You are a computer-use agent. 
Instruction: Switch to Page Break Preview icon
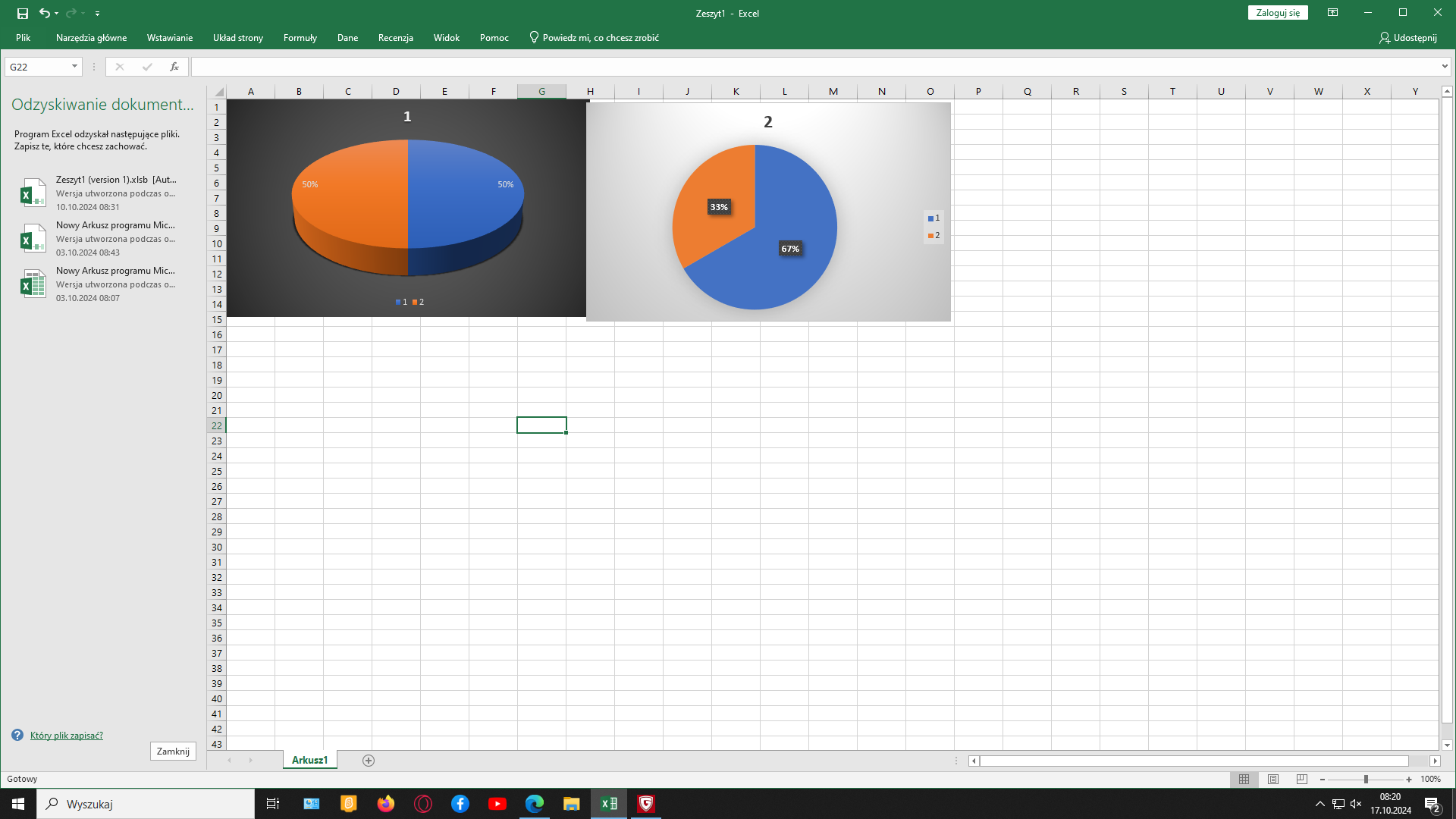[1302, 780]
